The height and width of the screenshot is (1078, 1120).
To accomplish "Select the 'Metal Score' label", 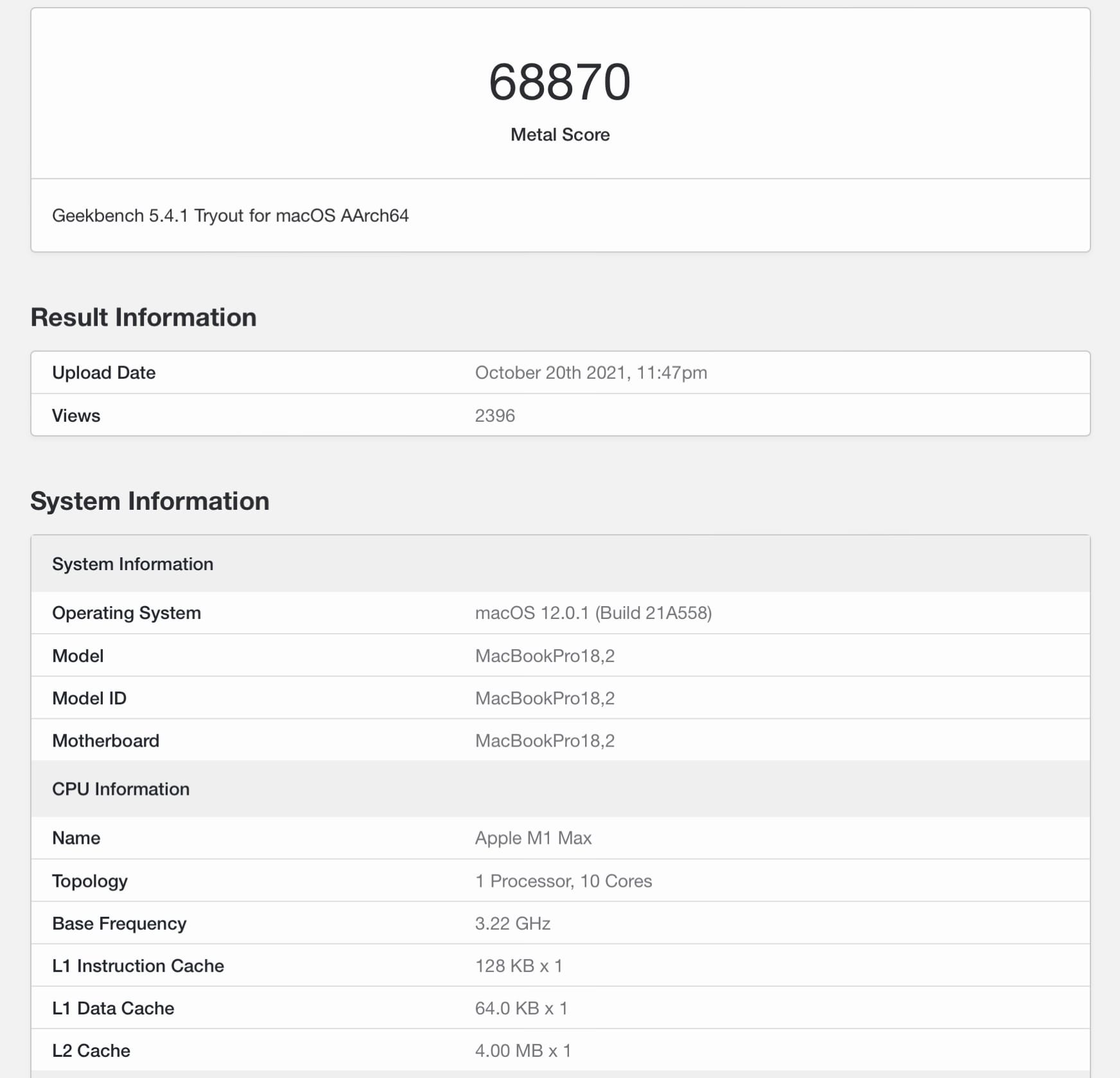I will (x=560, y=135).
